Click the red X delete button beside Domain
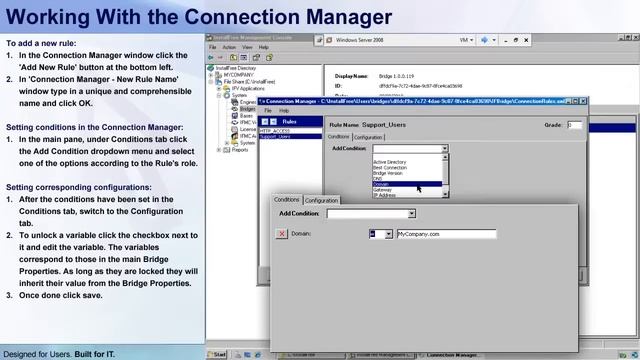Viewport: 640px width, 360px height. [x=282, y=233]
